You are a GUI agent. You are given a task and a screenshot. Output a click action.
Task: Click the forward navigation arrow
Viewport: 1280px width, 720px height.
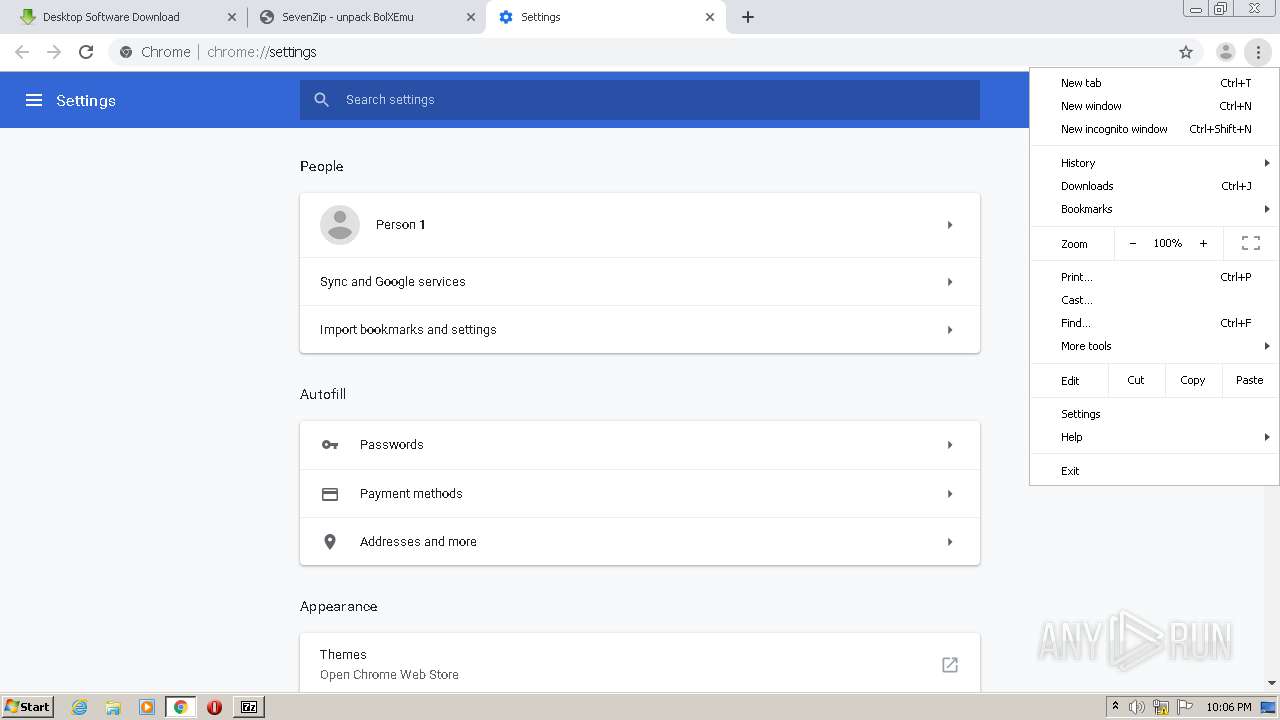(x=54, y=52)
